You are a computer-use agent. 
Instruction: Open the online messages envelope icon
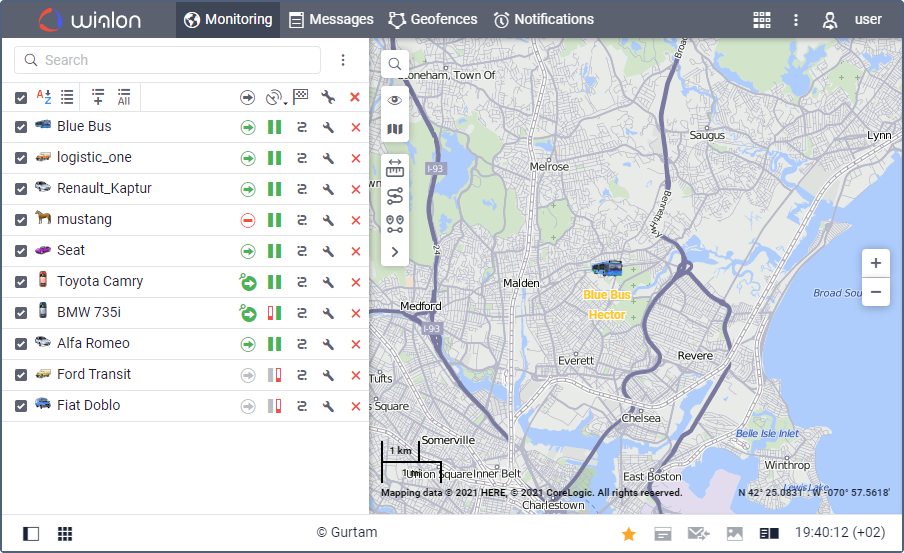(x=698, y=534)
